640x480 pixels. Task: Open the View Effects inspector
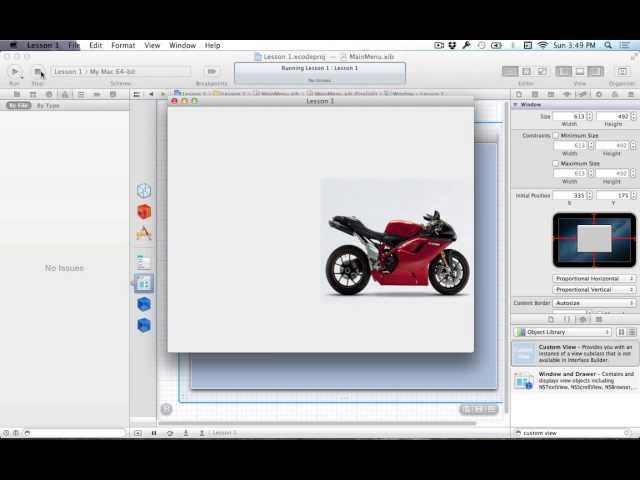point(631,94)
